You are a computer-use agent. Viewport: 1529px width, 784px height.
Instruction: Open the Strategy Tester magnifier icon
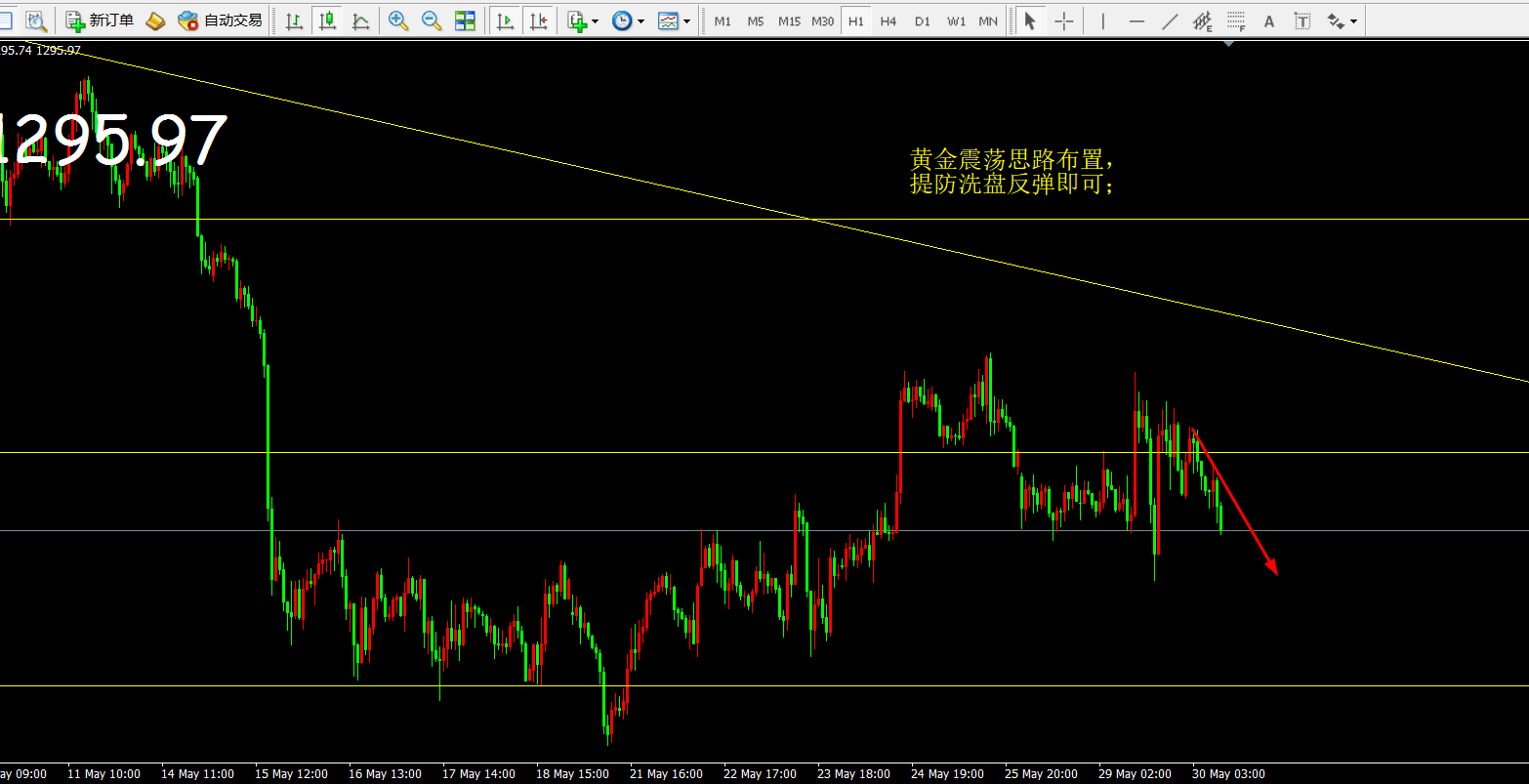click(x=35, y=20)
